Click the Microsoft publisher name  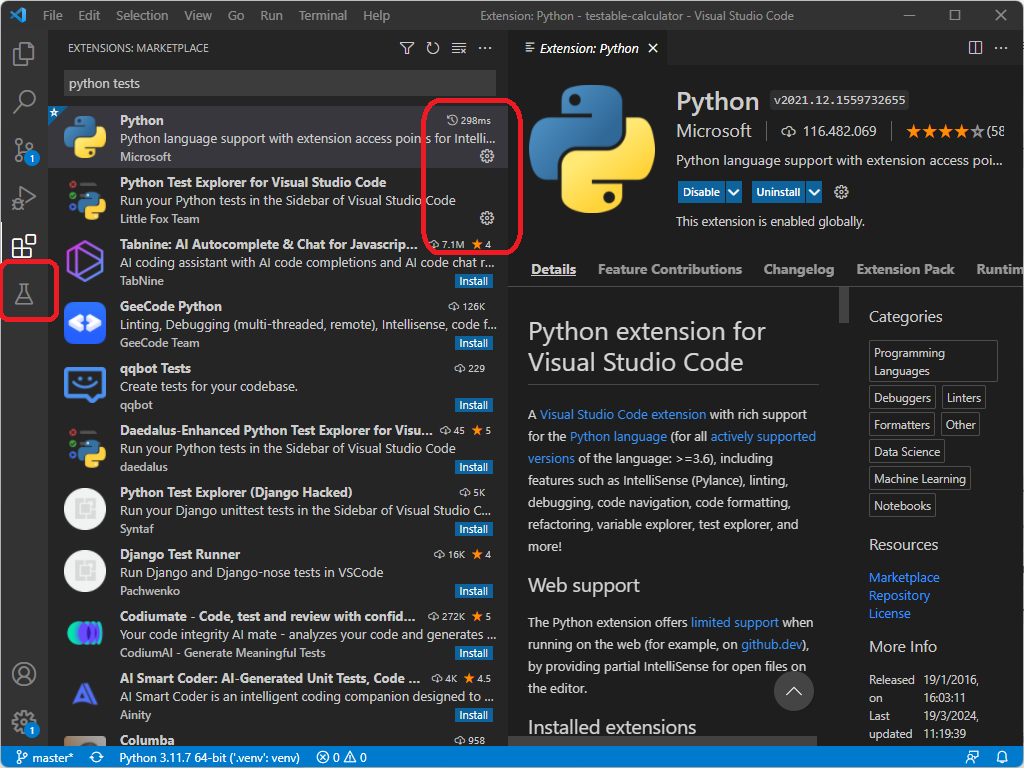tap(714, 131)
